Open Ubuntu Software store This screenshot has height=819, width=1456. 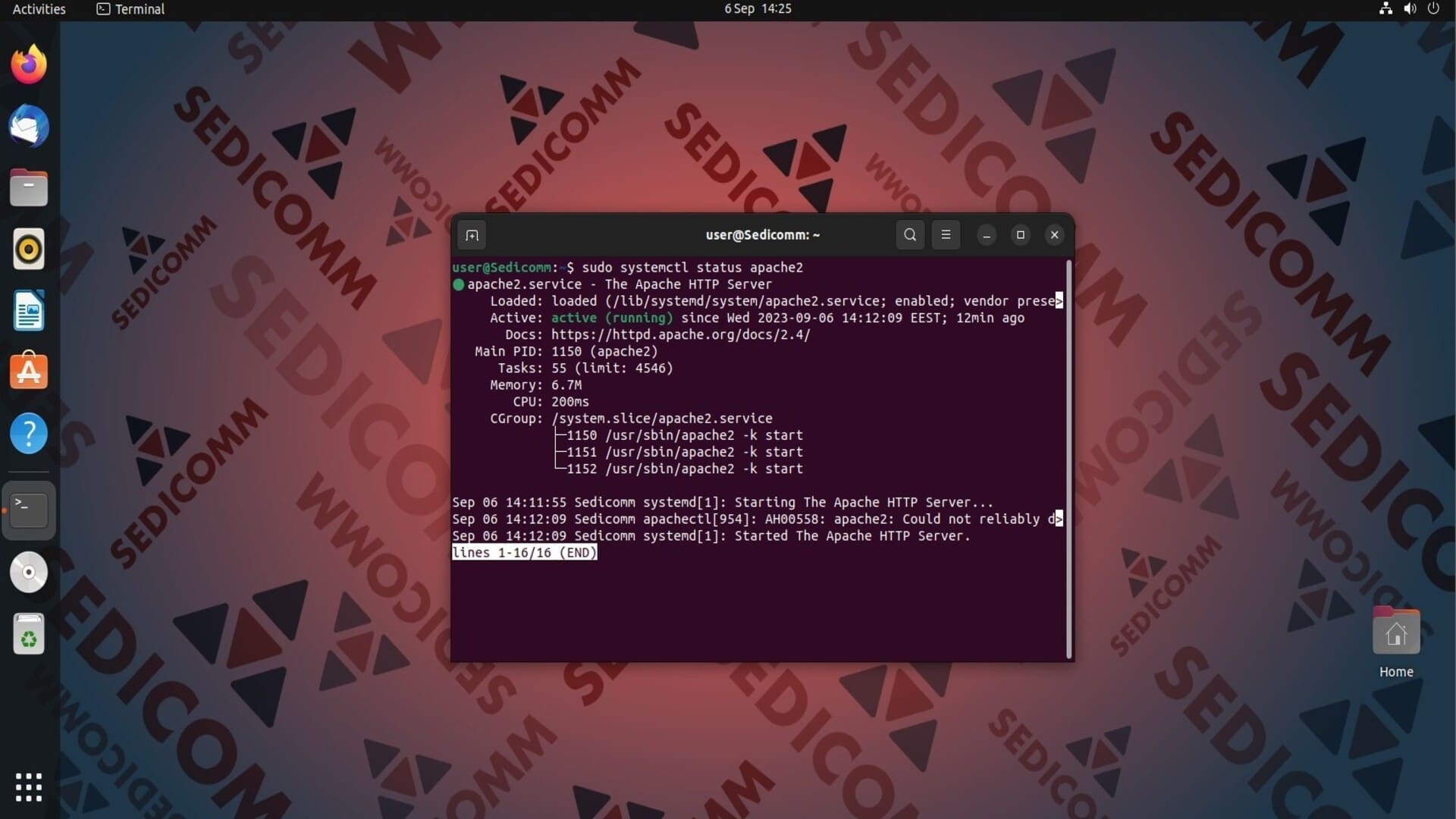coord(29,372)
